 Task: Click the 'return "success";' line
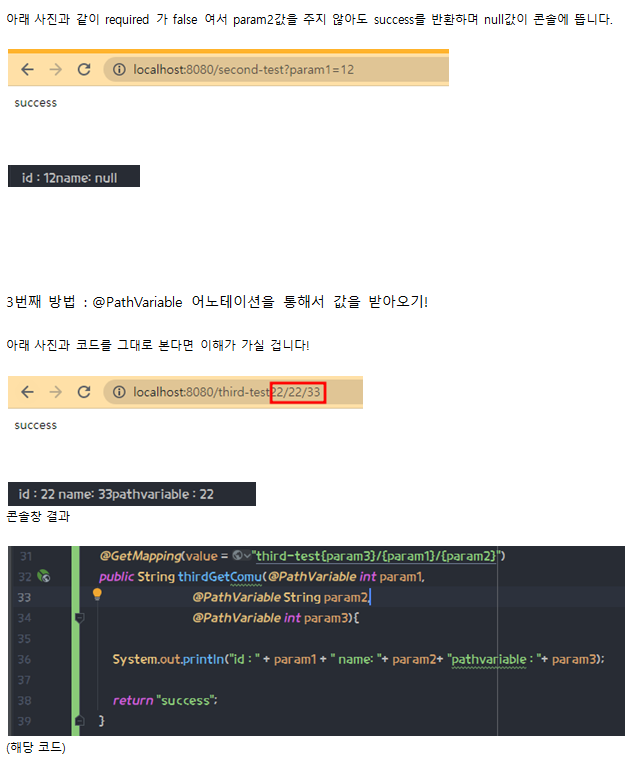pos(165,701)
